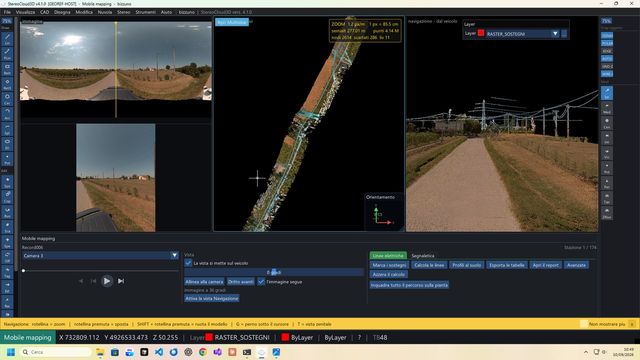The height and width of the screenshot is (360, 640).
Task: Activate the Sel snap tool in right toolbar
Action: 607,93
